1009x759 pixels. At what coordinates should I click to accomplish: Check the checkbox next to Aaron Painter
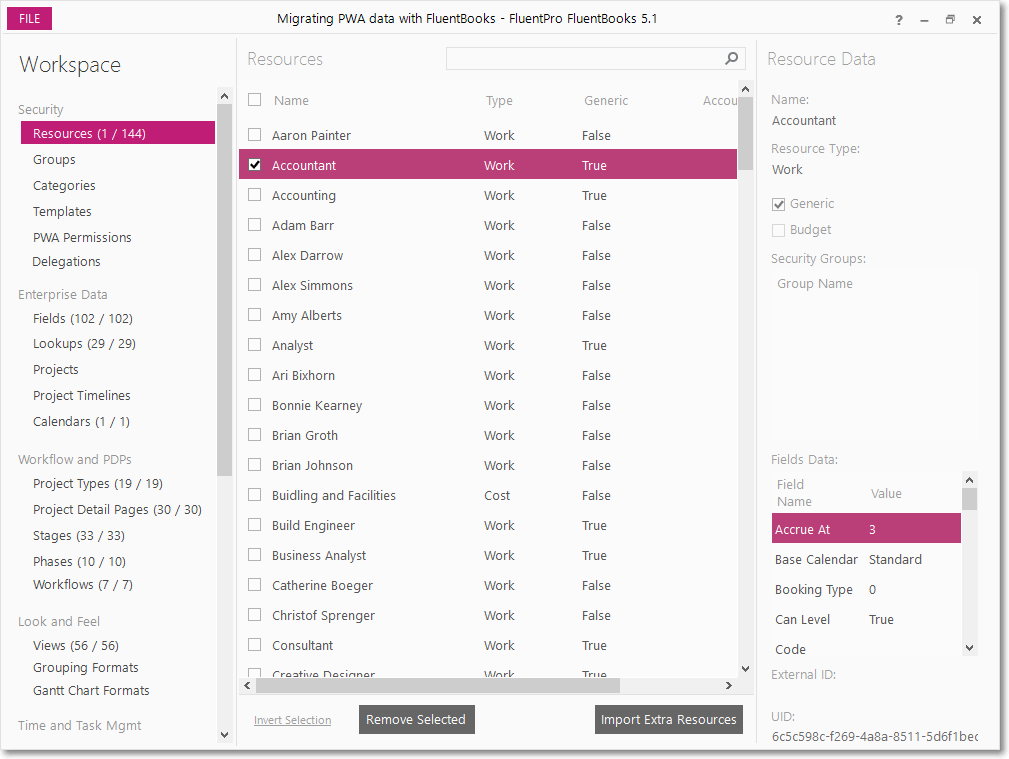[x=253, y=135]
